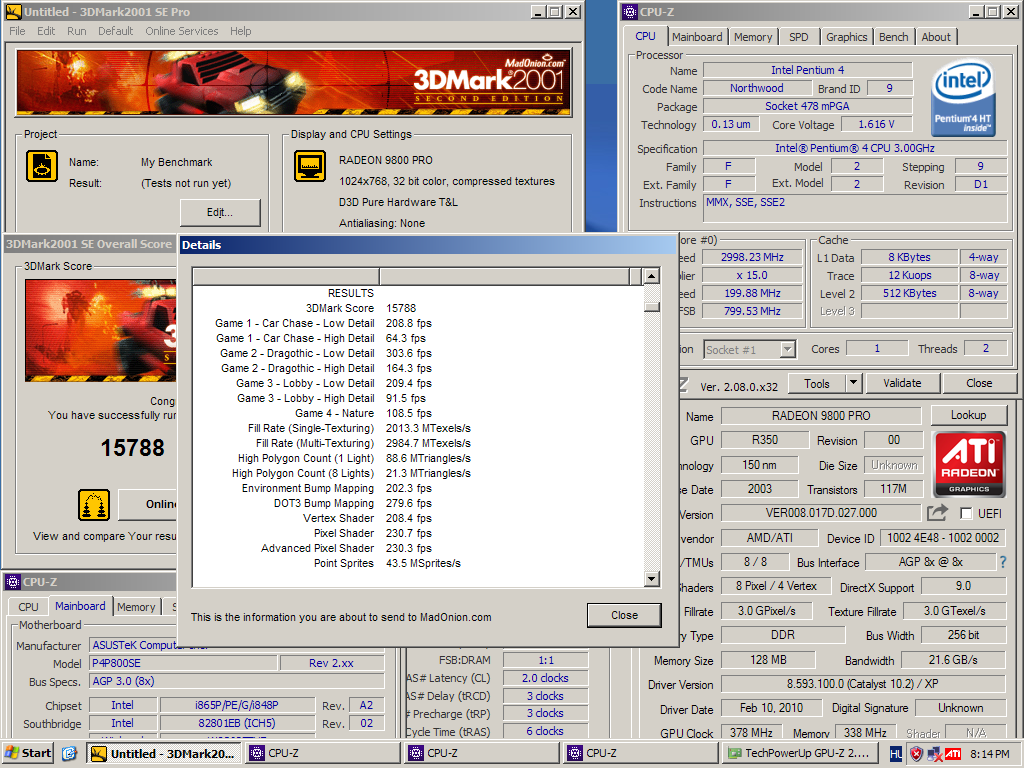Open the Run menu in 3DMark2001

coord(76,31)
